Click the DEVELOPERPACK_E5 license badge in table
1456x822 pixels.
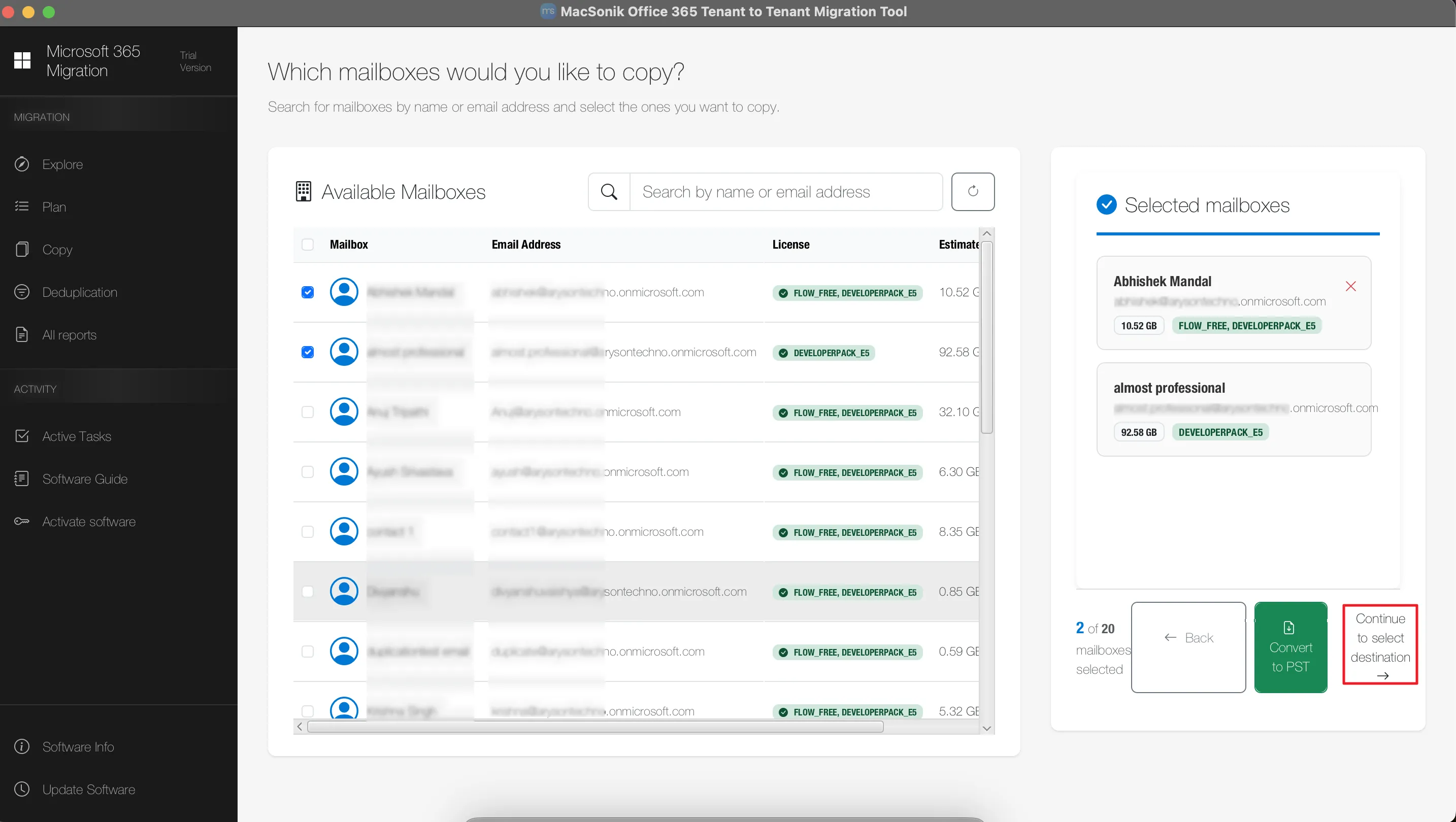[x=823, y=353]
